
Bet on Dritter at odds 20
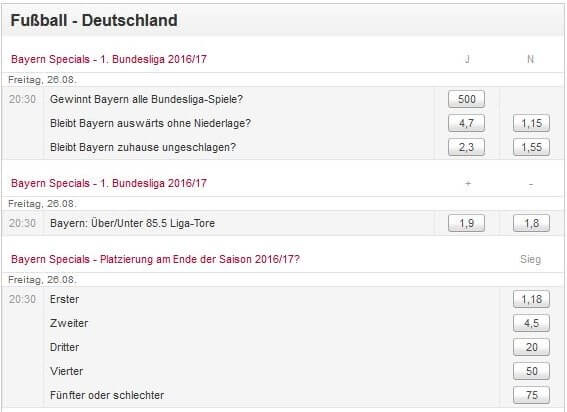[531, 347]
